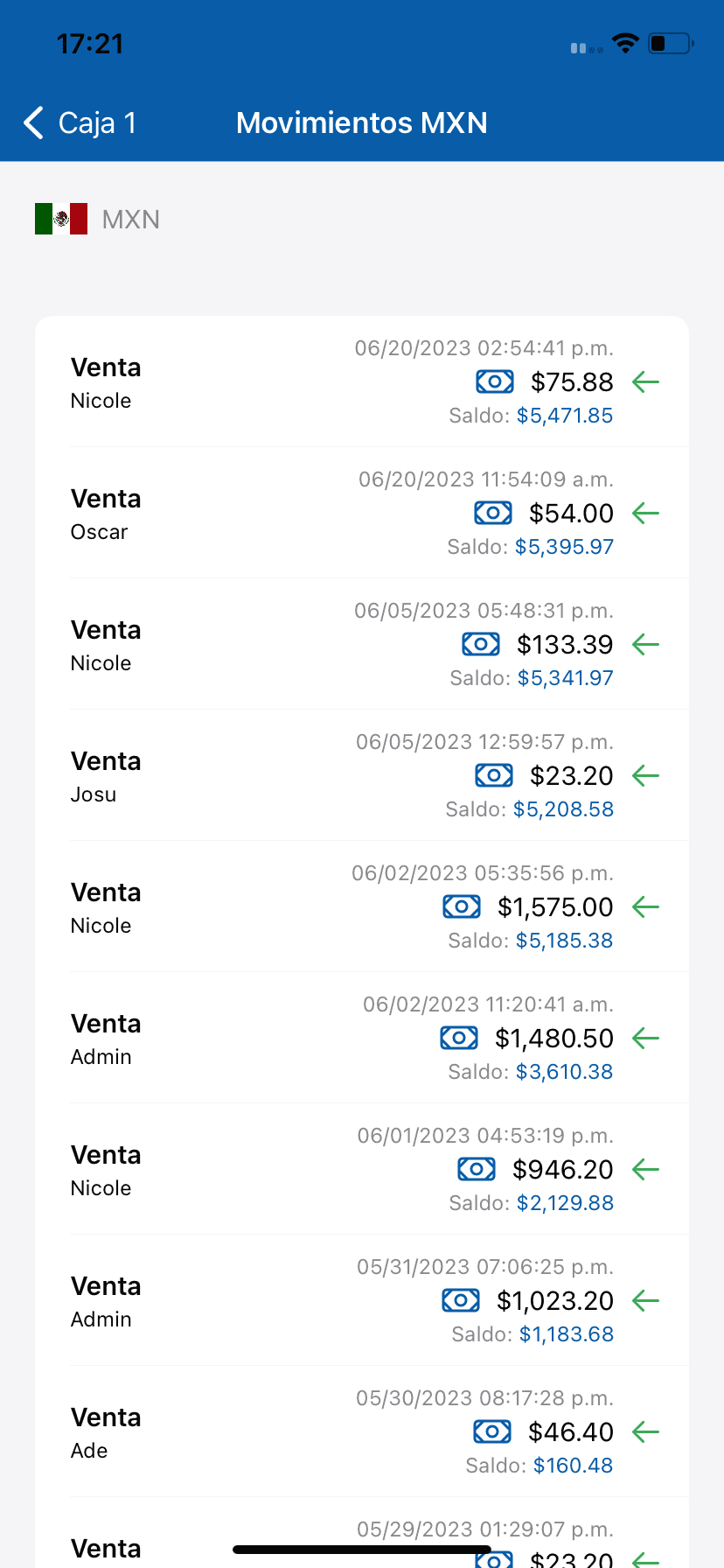Tap the Wi-Fi status icon
Image resolution: width=724 pixels, height=1568 pixels.
[x=625, y=44]
